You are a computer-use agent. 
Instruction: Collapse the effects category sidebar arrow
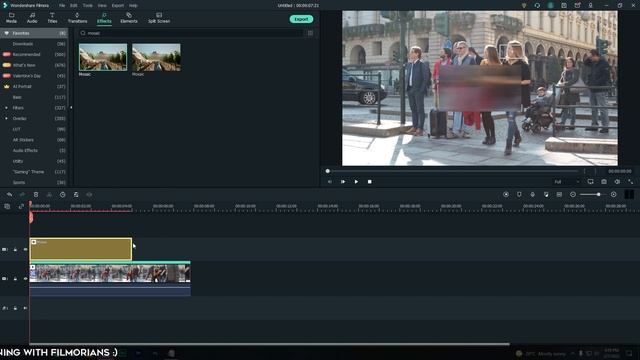point(71,107)
